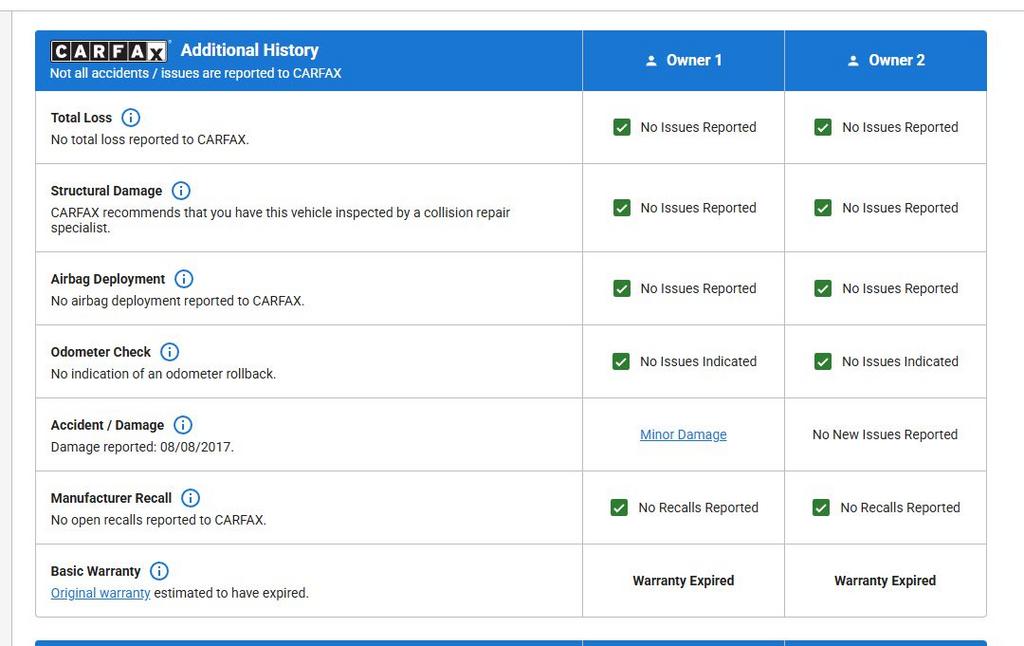Click Airbag Deployment 'No Issues Reported' text, Owner 2
1024x646 pixels.
tap(900, 289)
